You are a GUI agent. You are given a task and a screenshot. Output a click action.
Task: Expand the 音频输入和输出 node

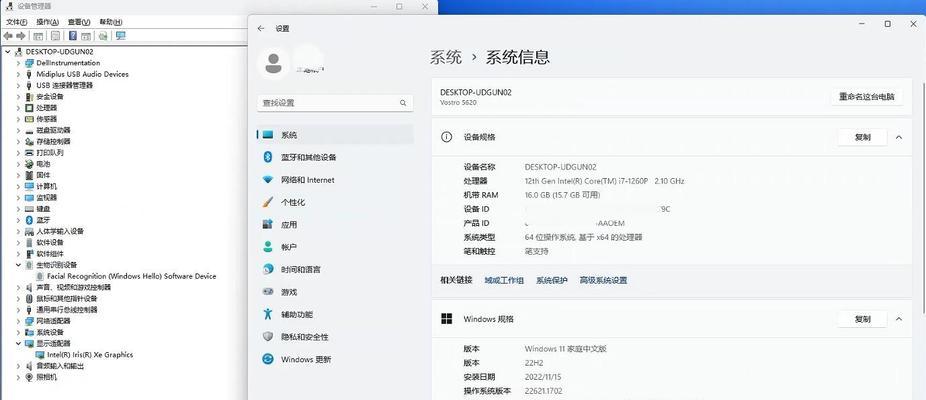pyautogui.click(x=18, y=366)
